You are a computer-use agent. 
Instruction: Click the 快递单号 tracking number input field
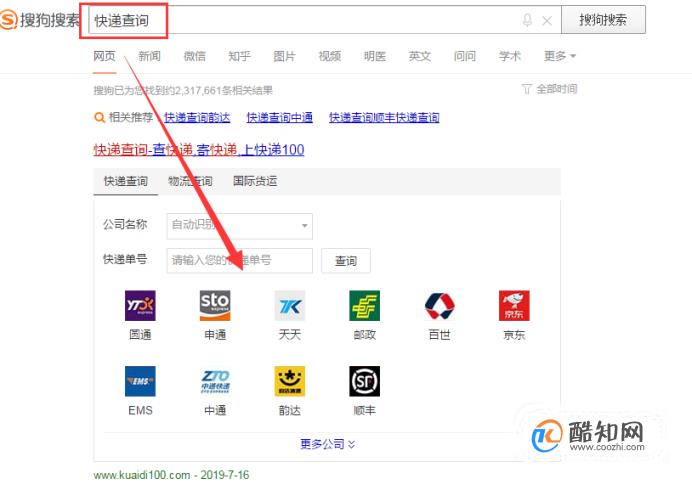click(240, 260)
